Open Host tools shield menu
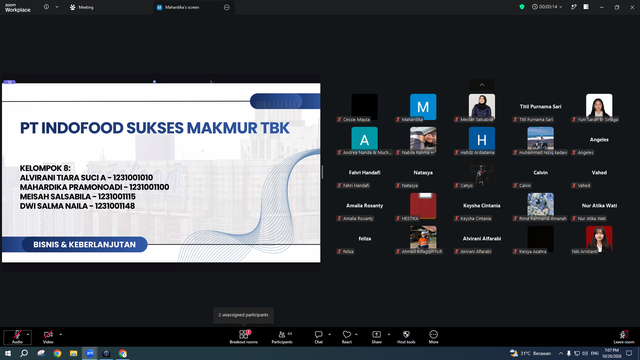640x360 pixels. point(406,337)
